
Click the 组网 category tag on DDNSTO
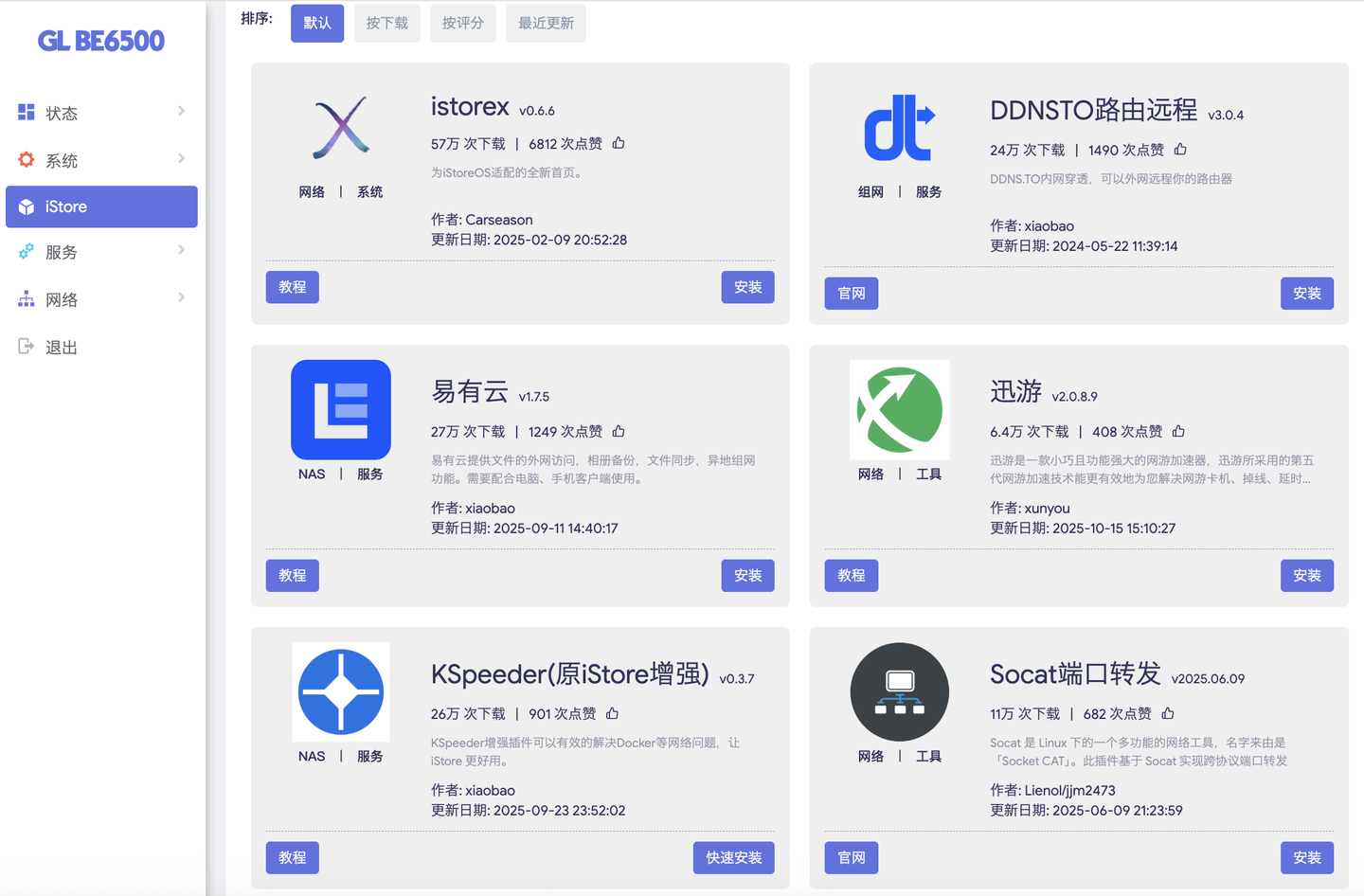[x=870, y=191]
